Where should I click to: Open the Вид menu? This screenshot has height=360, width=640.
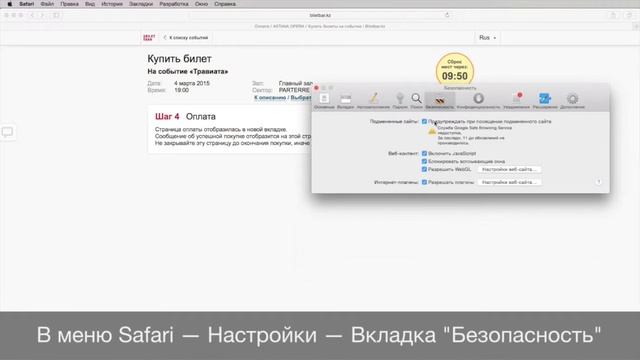coord(90,4)
